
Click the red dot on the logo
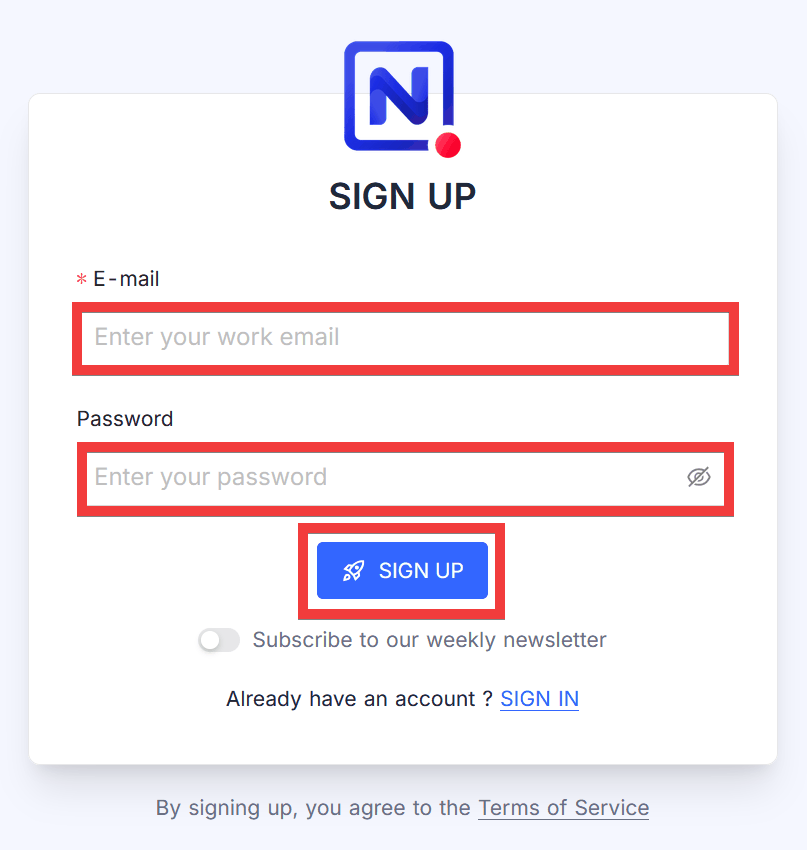pyautogui.click(x=449, y=146)
